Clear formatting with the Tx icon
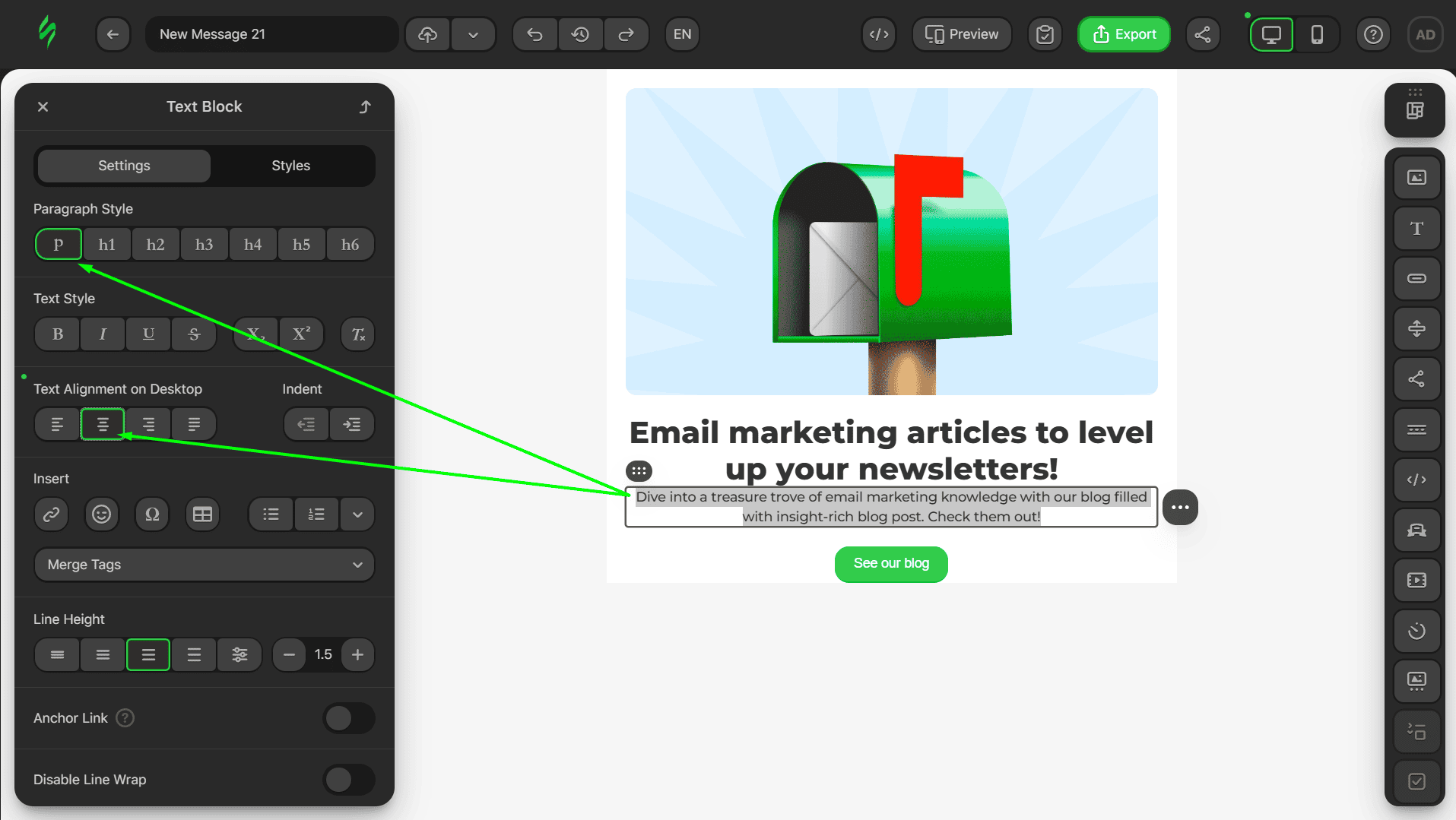Screen dimensions: 1456x820 (358, 334)
